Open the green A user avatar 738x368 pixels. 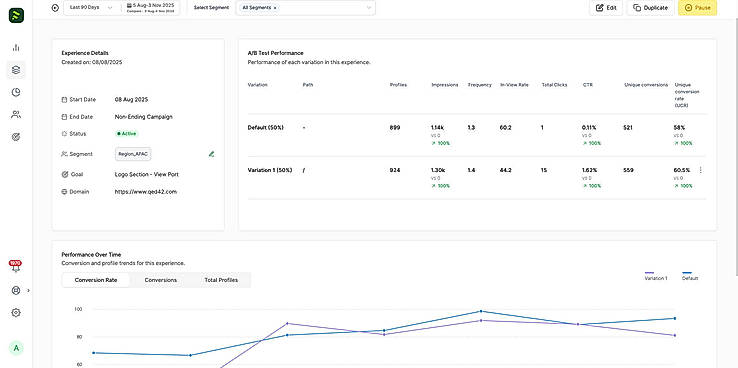tap(16, 348)
